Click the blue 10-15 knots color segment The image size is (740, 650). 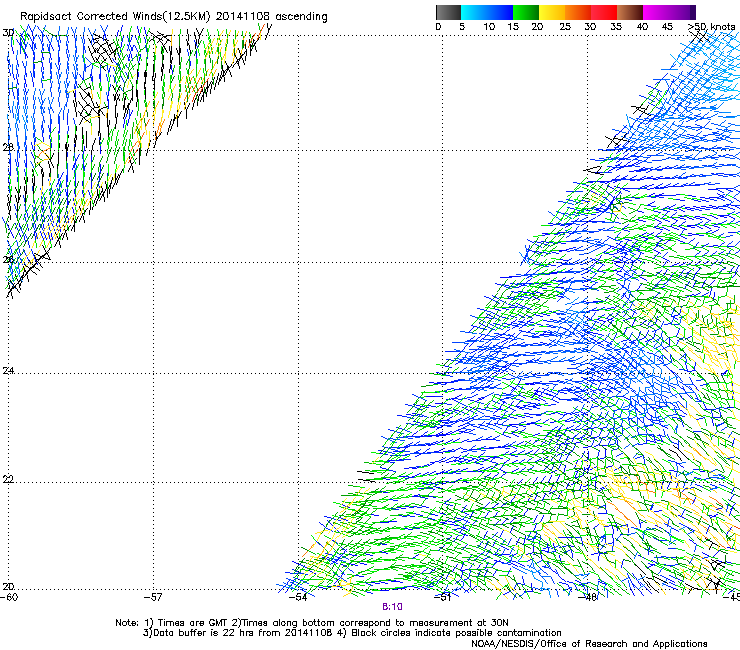click(x=500, y=12)
